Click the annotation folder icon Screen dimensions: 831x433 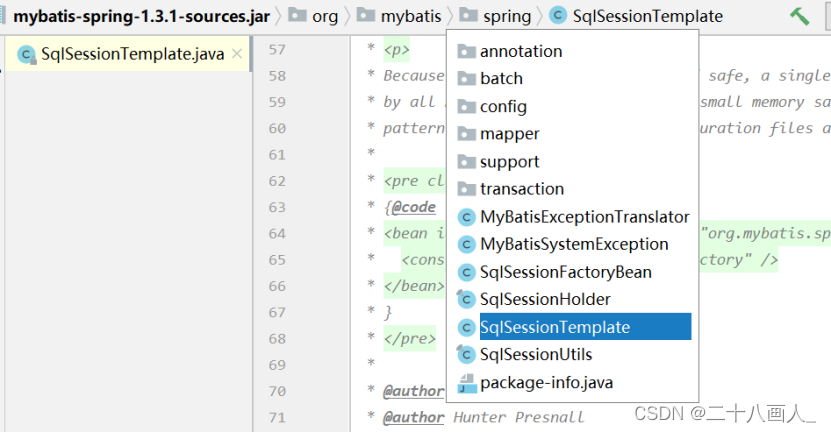pos(466,51)
